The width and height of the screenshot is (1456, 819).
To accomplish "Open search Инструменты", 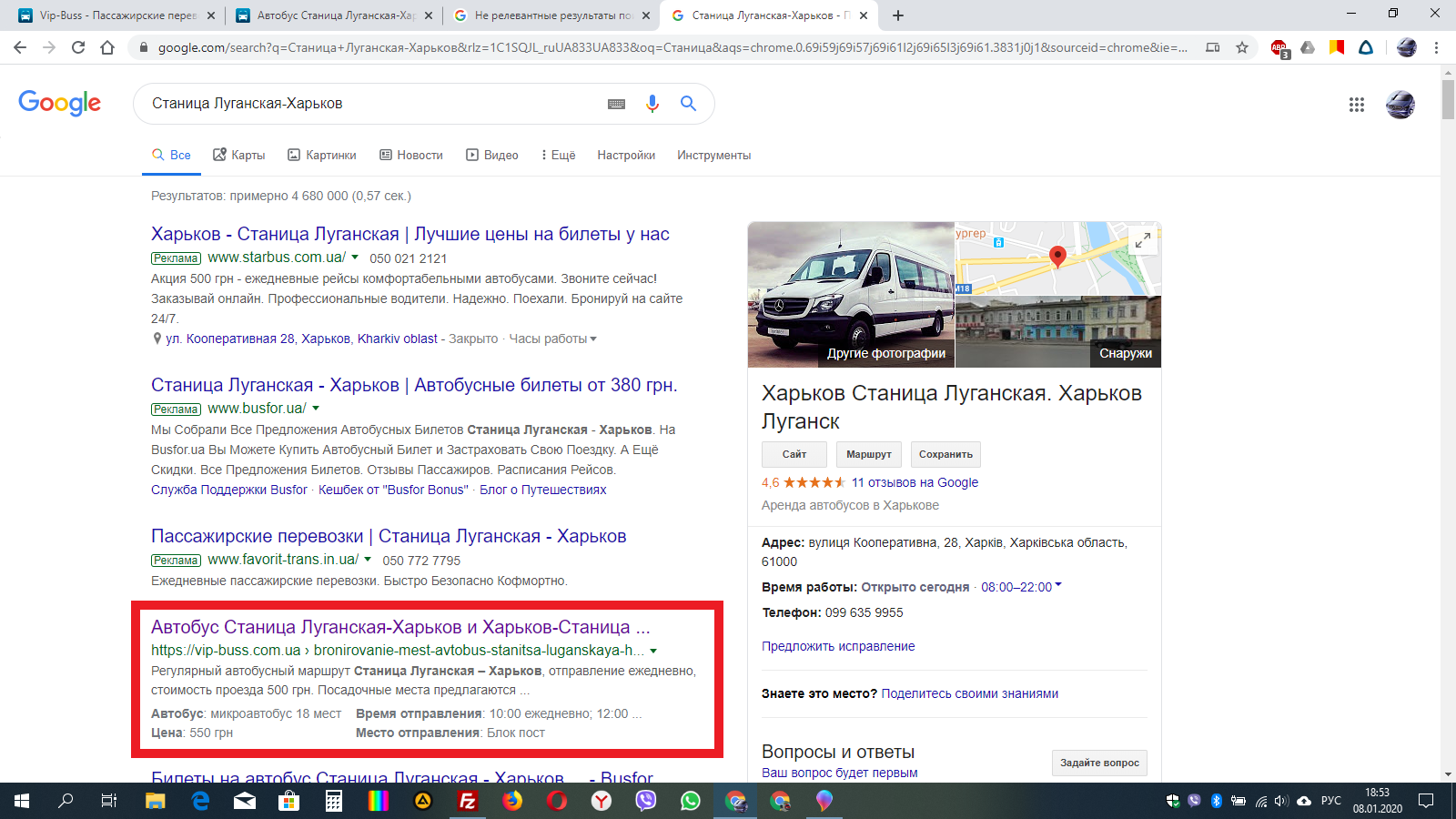I will [713, 155].
